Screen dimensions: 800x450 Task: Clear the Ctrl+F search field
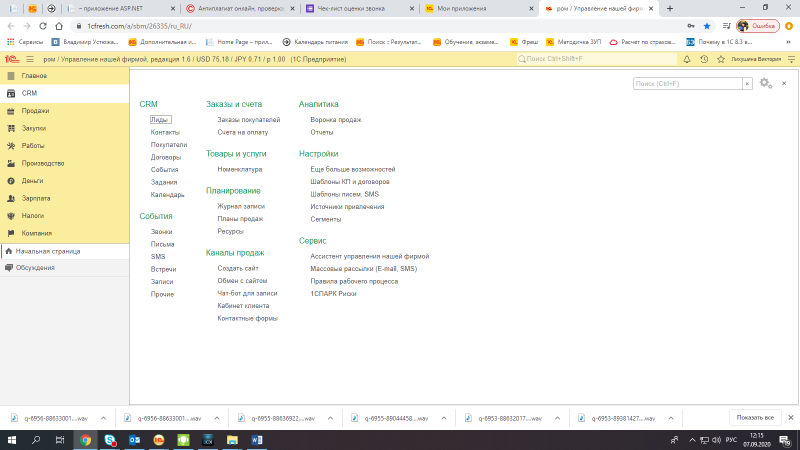[x=747, y=84]
